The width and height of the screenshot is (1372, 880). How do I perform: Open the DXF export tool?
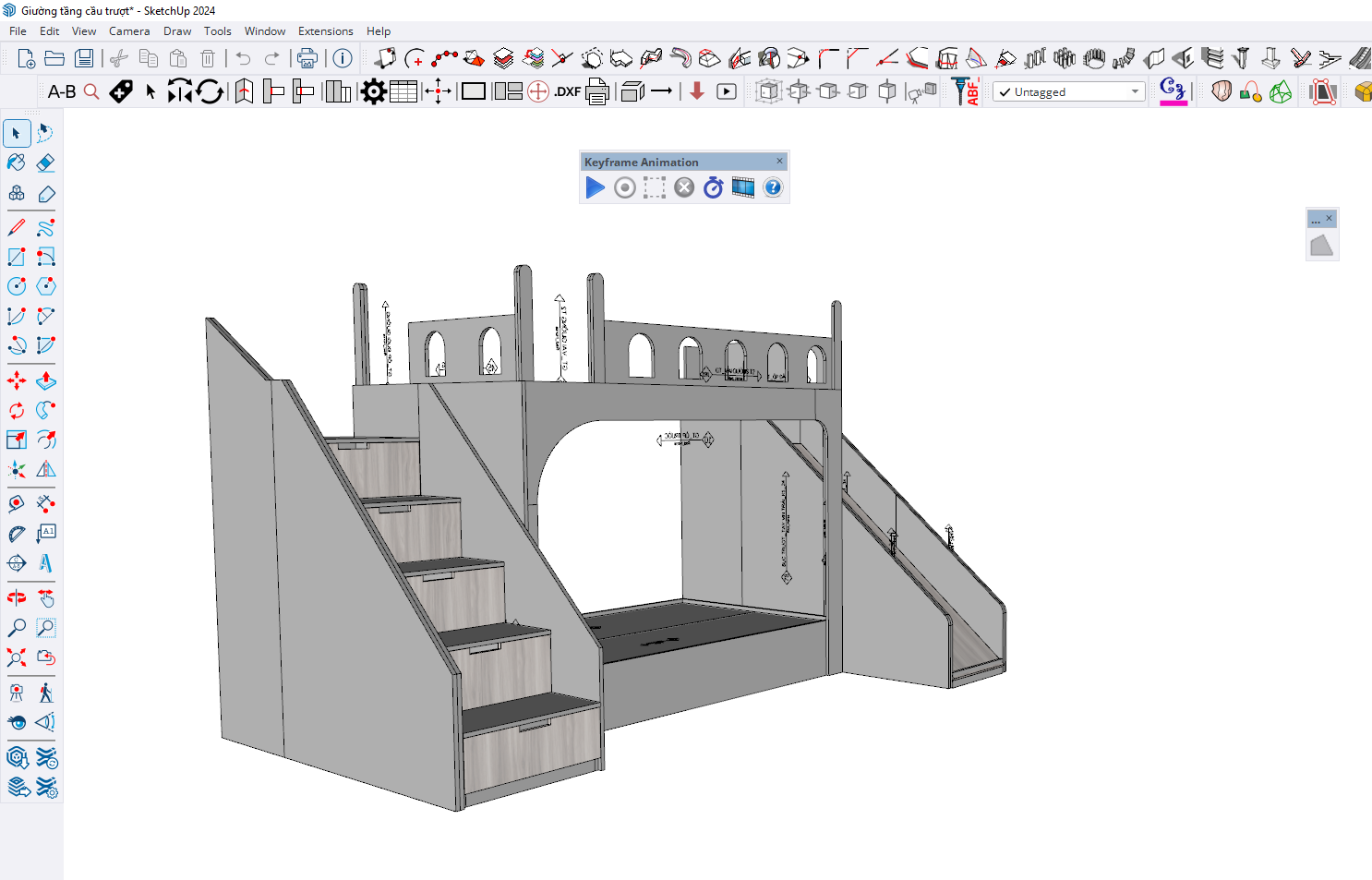coord(568,91)
